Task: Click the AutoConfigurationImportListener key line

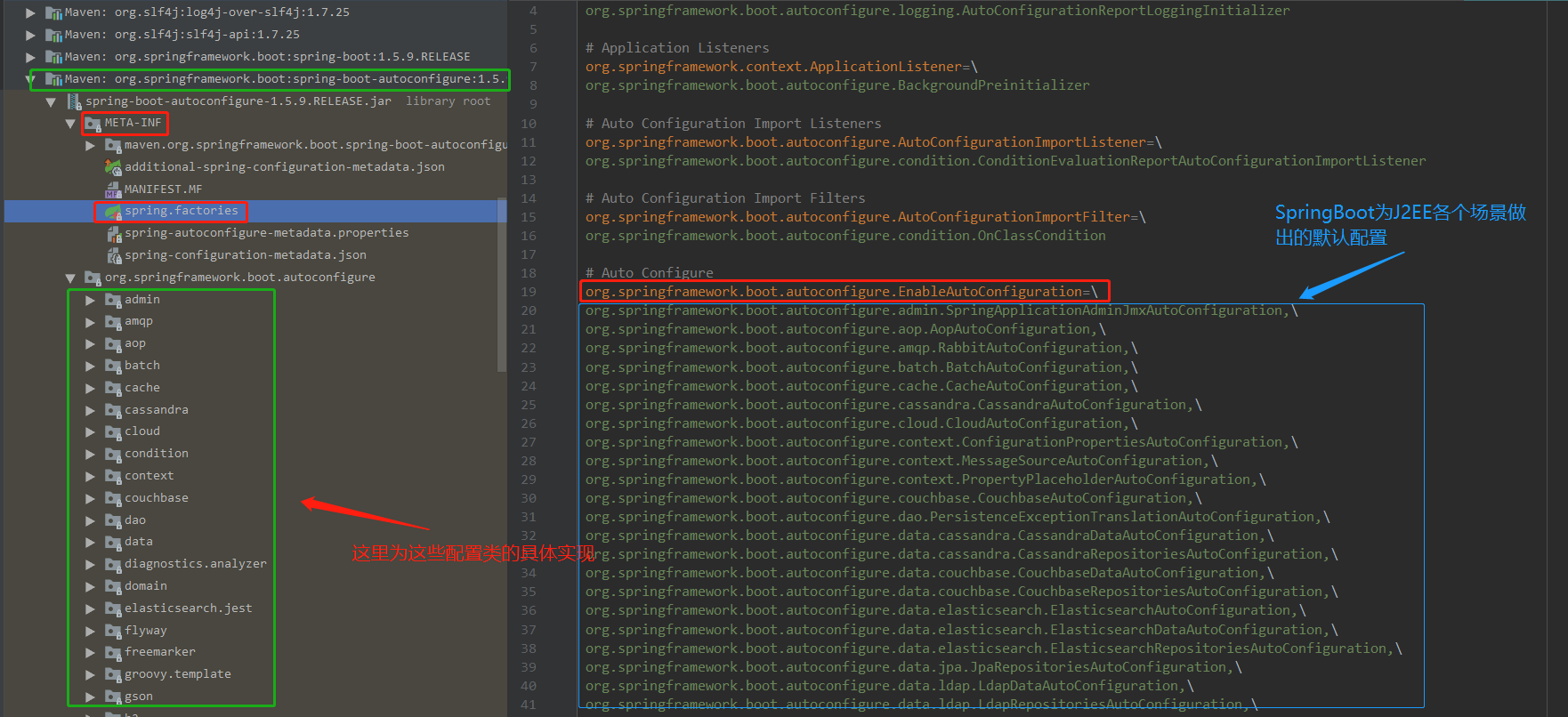Action: pos(874,142)
